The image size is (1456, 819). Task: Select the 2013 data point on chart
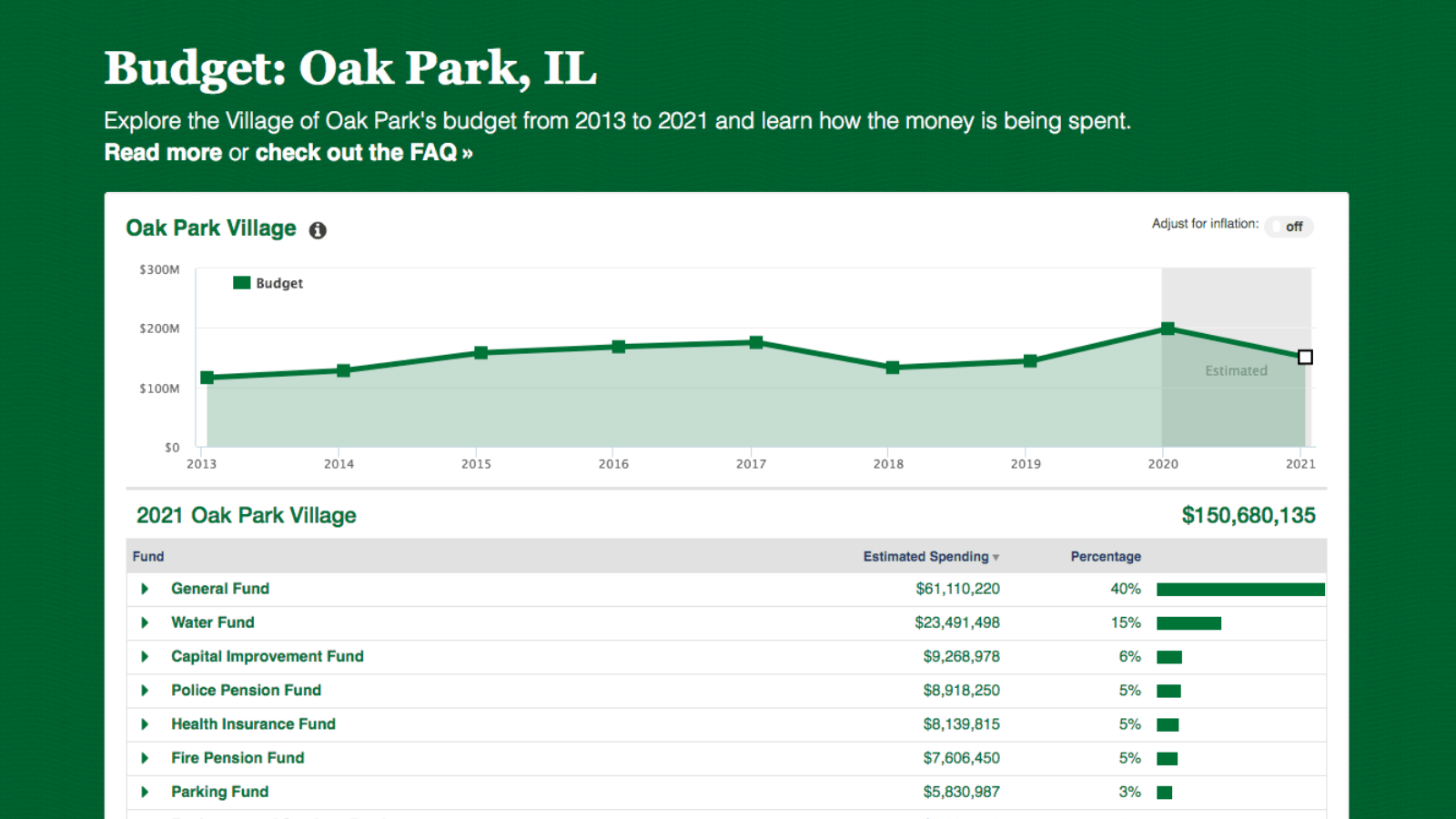(207, 378)
